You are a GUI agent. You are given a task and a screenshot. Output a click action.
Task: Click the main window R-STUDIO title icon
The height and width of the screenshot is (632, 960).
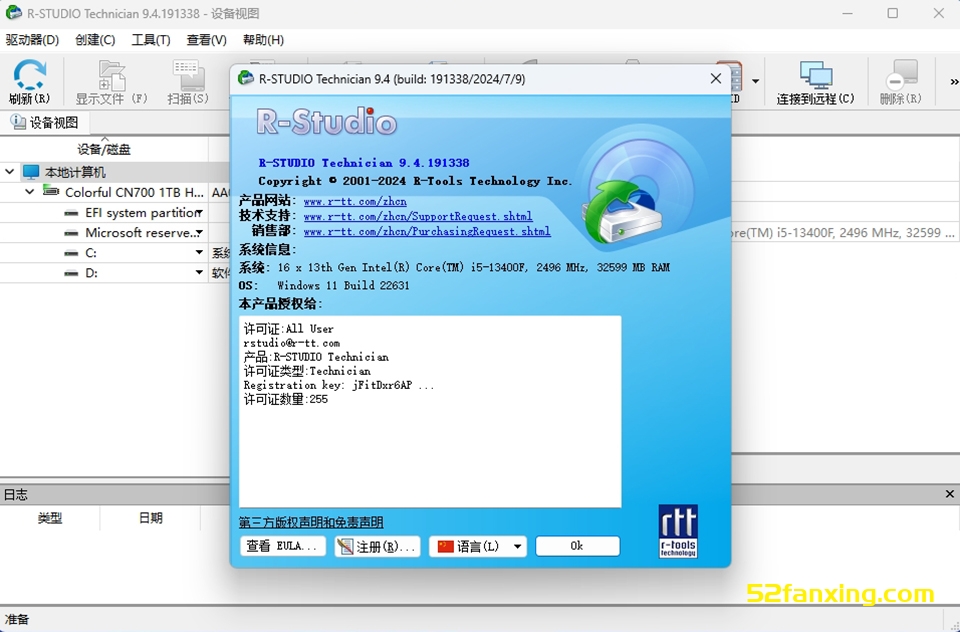(13, 13)
